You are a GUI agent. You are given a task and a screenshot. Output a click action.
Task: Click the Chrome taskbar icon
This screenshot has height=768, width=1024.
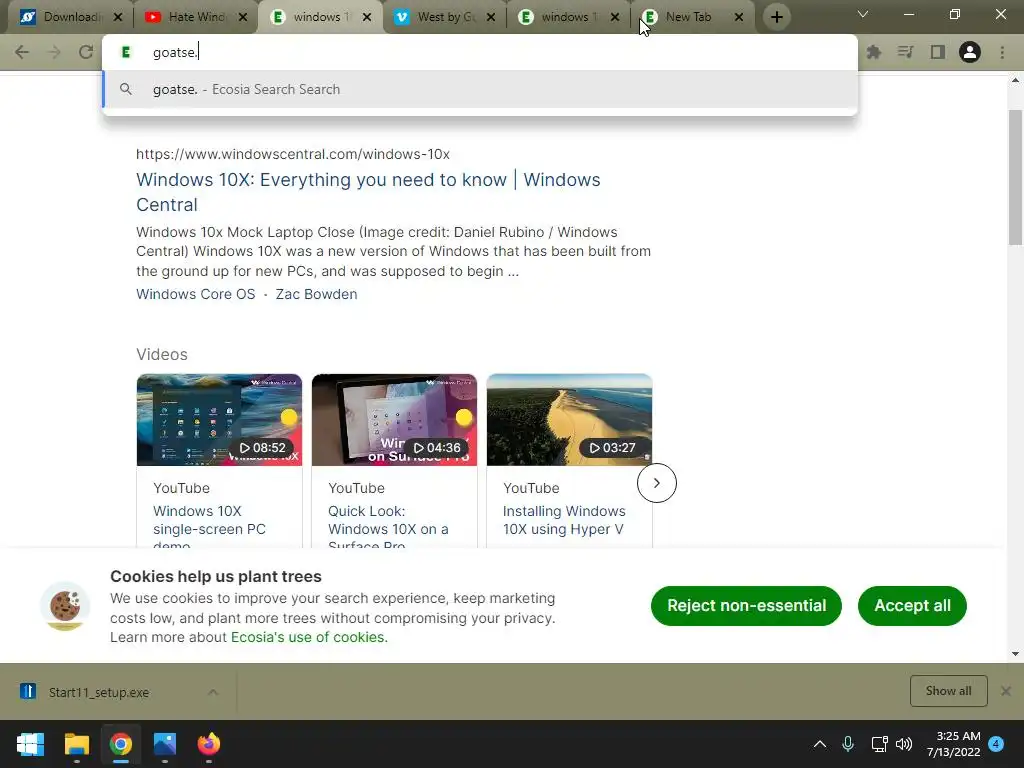click(x=120, y=744)
